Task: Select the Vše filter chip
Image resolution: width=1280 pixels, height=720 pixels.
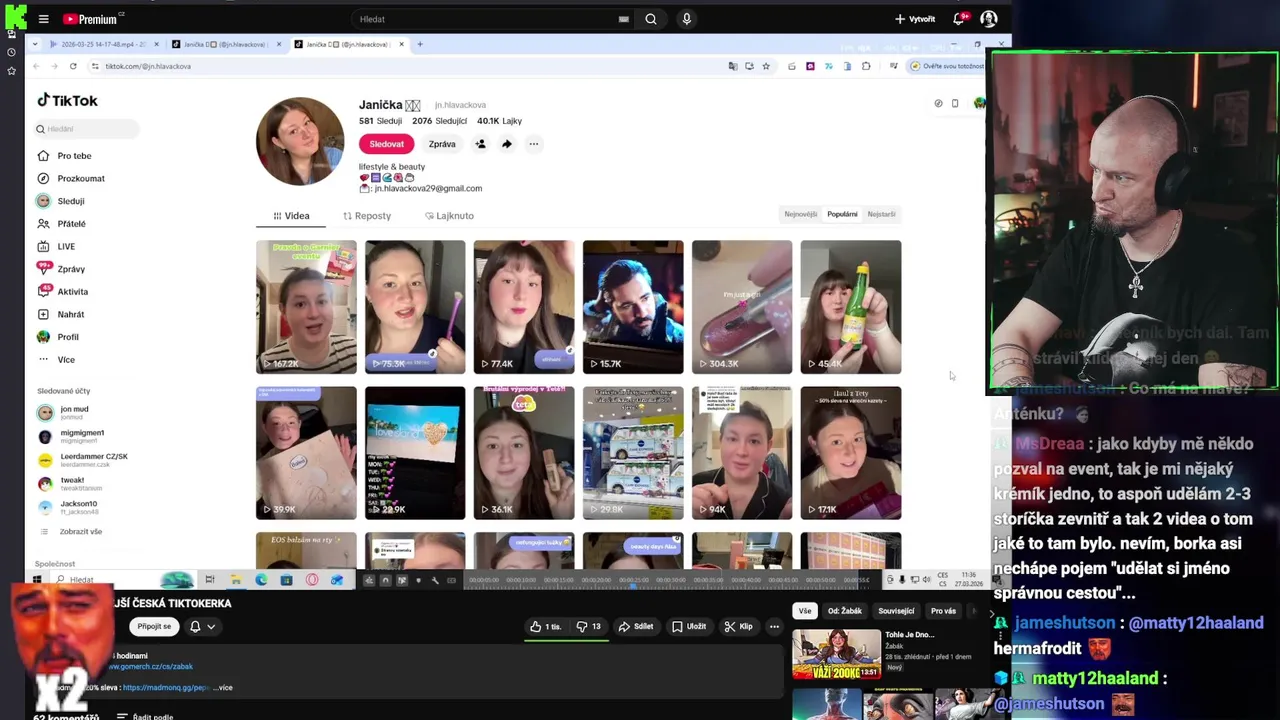Action: pos(805,611)
